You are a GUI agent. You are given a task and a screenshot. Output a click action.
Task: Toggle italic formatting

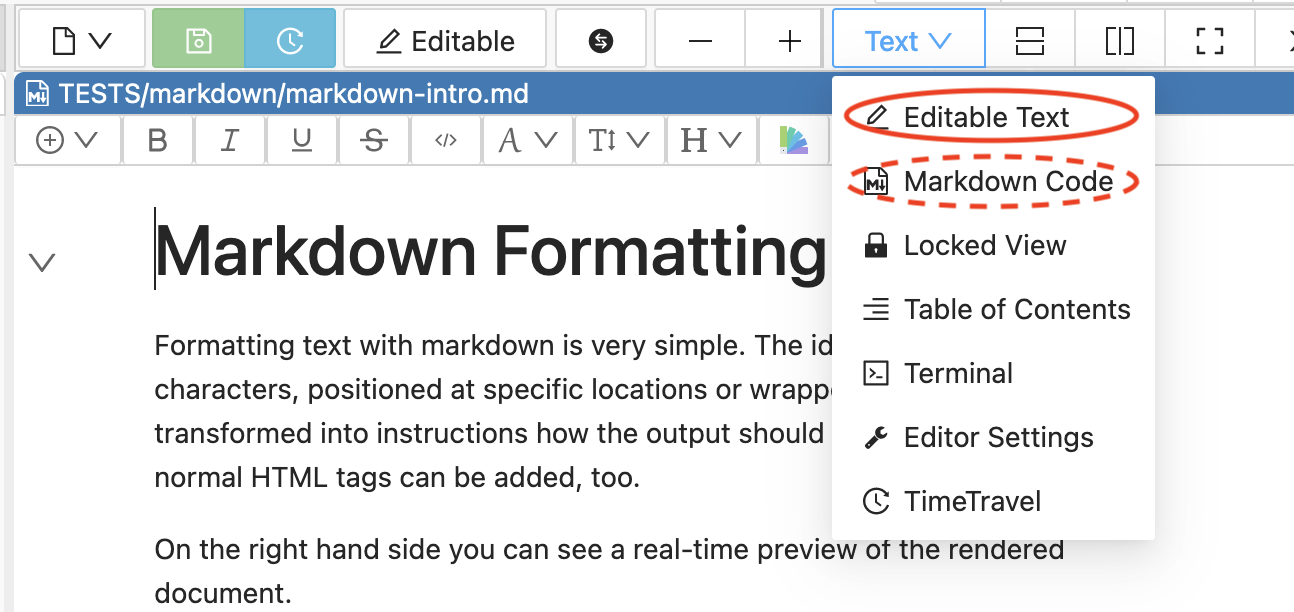coord(229,141)
